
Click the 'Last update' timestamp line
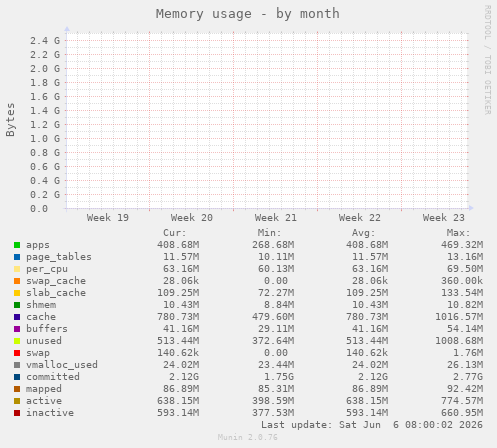coord(372,425)
